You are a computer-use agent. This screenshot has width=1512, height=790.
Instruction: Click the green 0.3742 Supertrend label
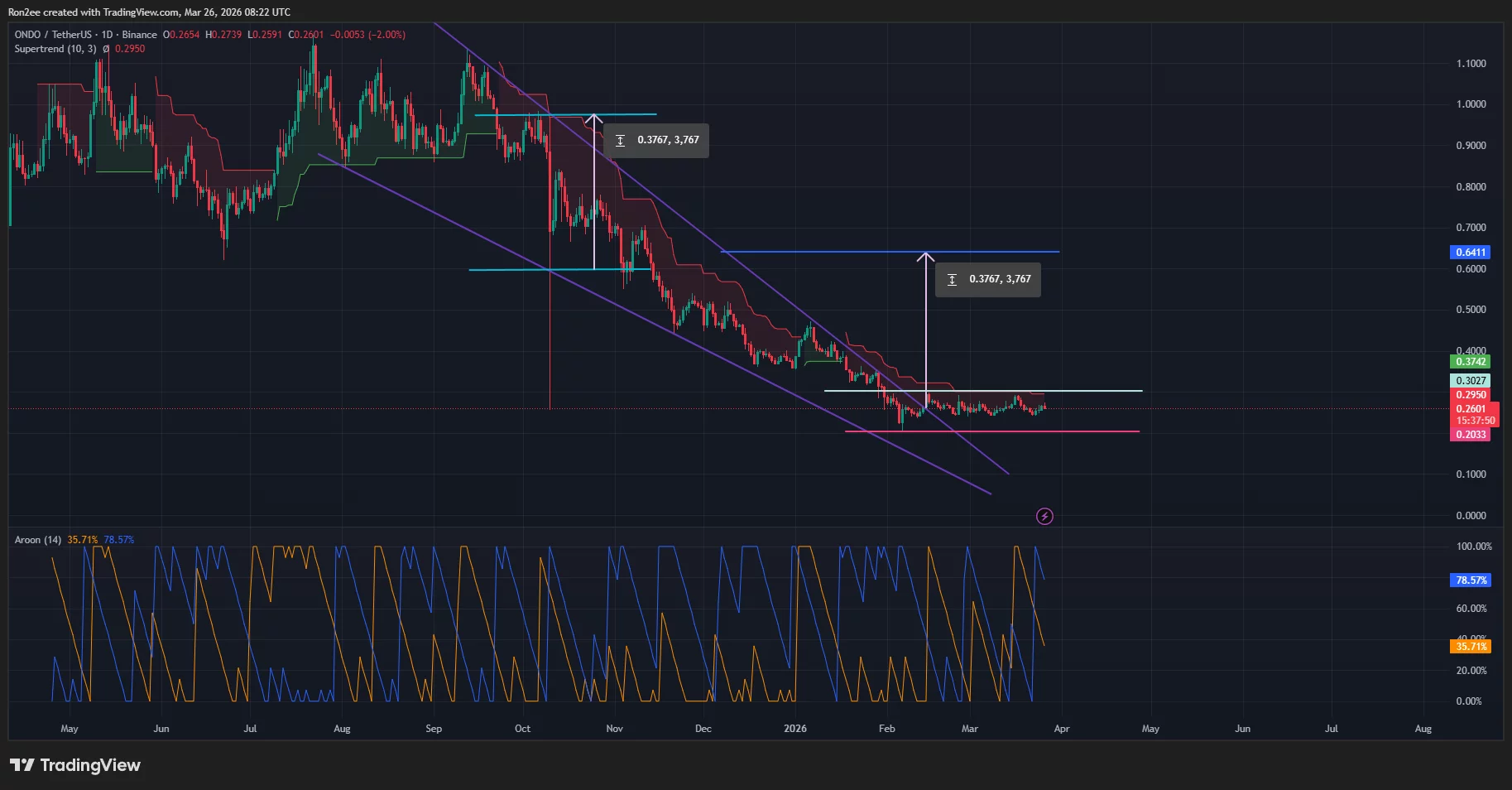tap(1471, 362)
